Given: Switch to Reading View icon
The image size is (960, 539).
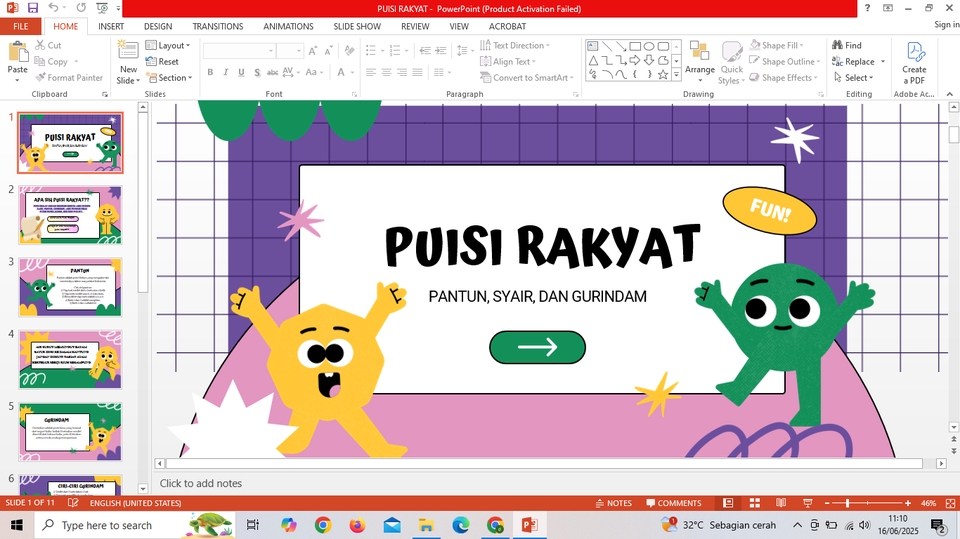Looking at the screenshot, I should (x=781, y=503).
